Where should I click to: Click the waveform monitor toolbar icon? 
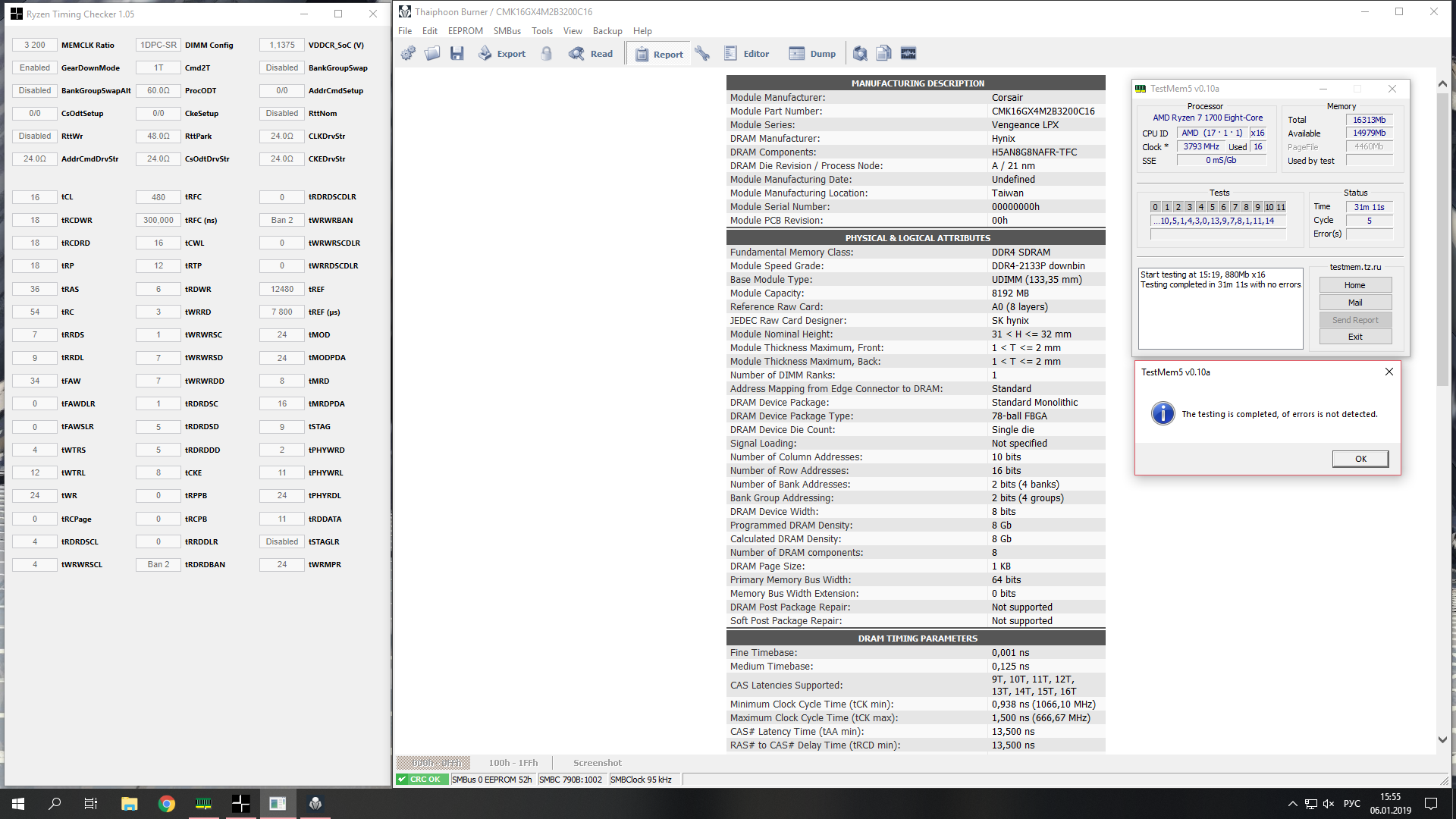pos(908,54)
